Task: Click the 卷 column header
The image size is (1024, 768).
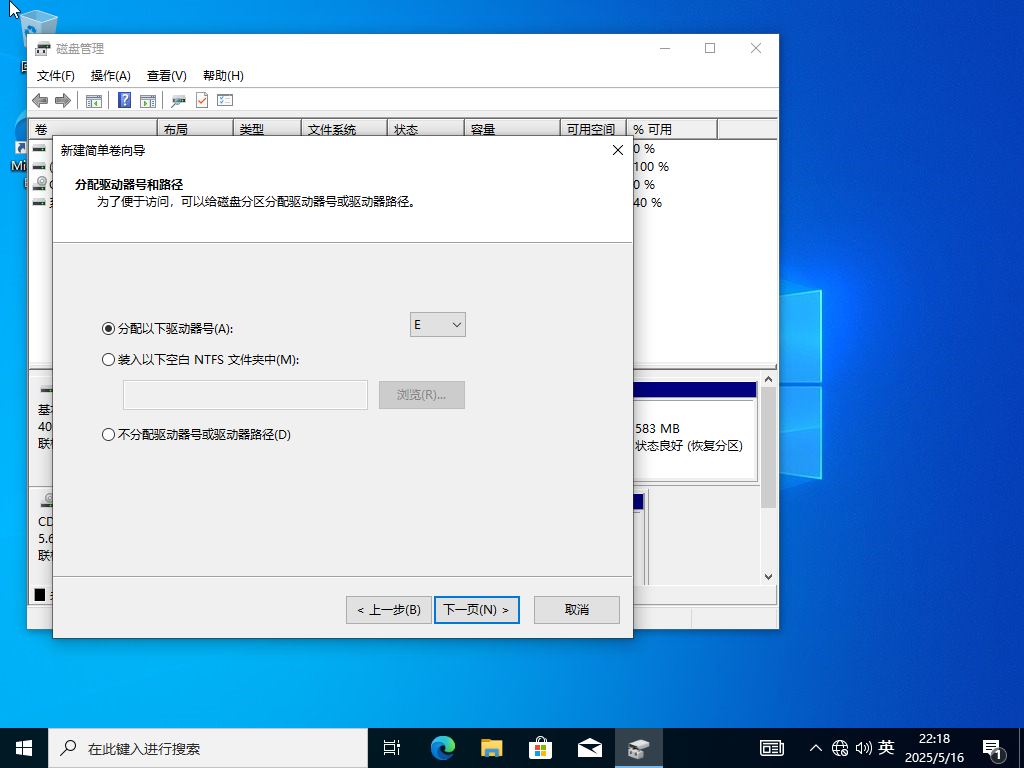Action: (93, 129)
